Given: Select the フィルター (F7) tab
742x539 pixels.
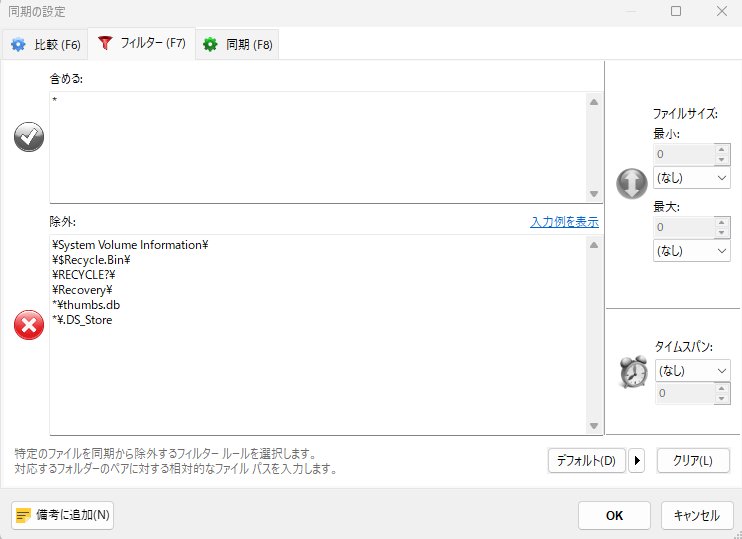Looking at the screenshot, I should pos(141,44).
